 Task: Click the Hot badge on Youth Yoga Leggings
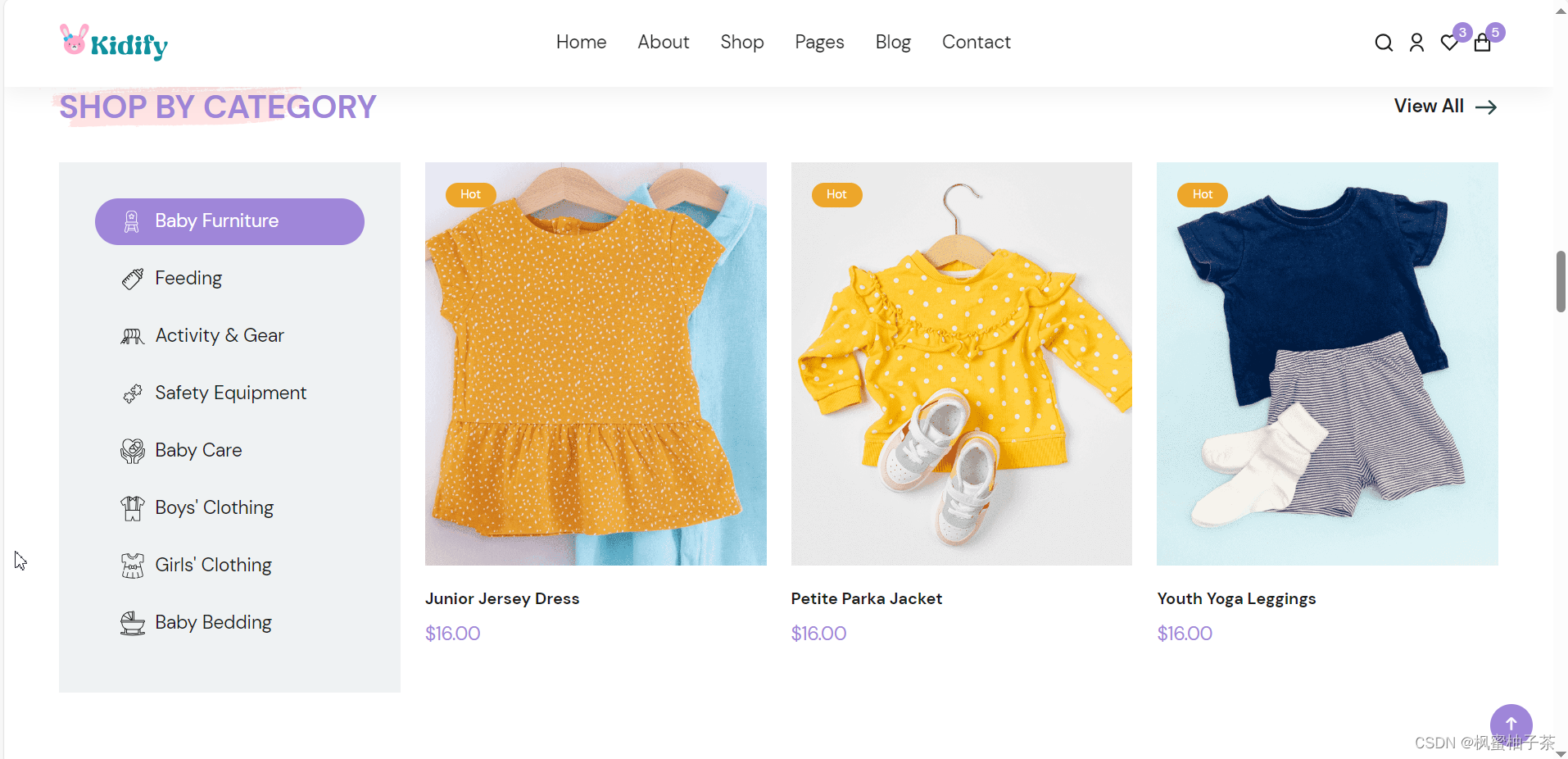point(1203,195)
